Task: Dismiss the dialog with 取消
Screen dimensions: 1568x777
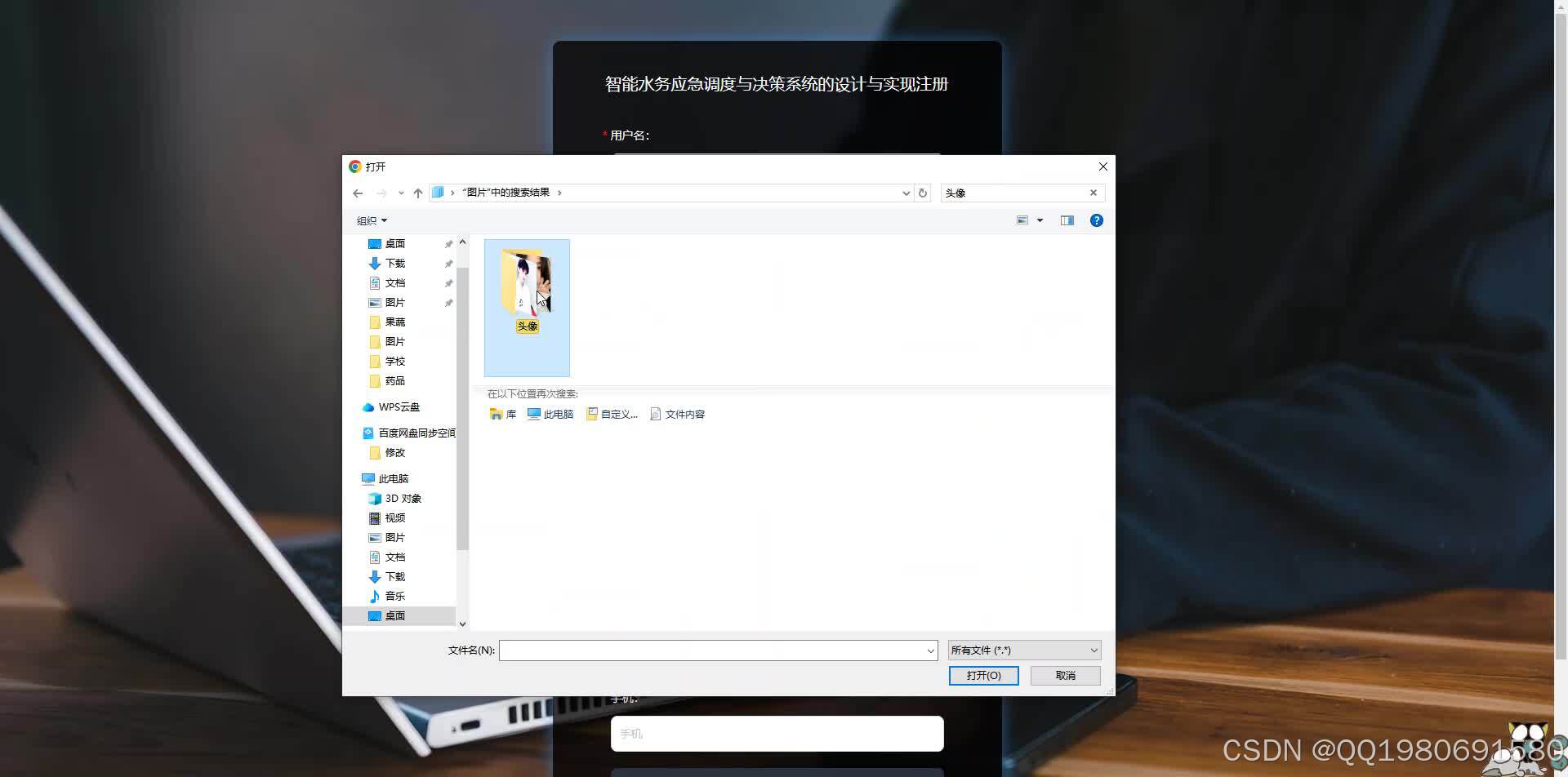Action: point(1065,675)
